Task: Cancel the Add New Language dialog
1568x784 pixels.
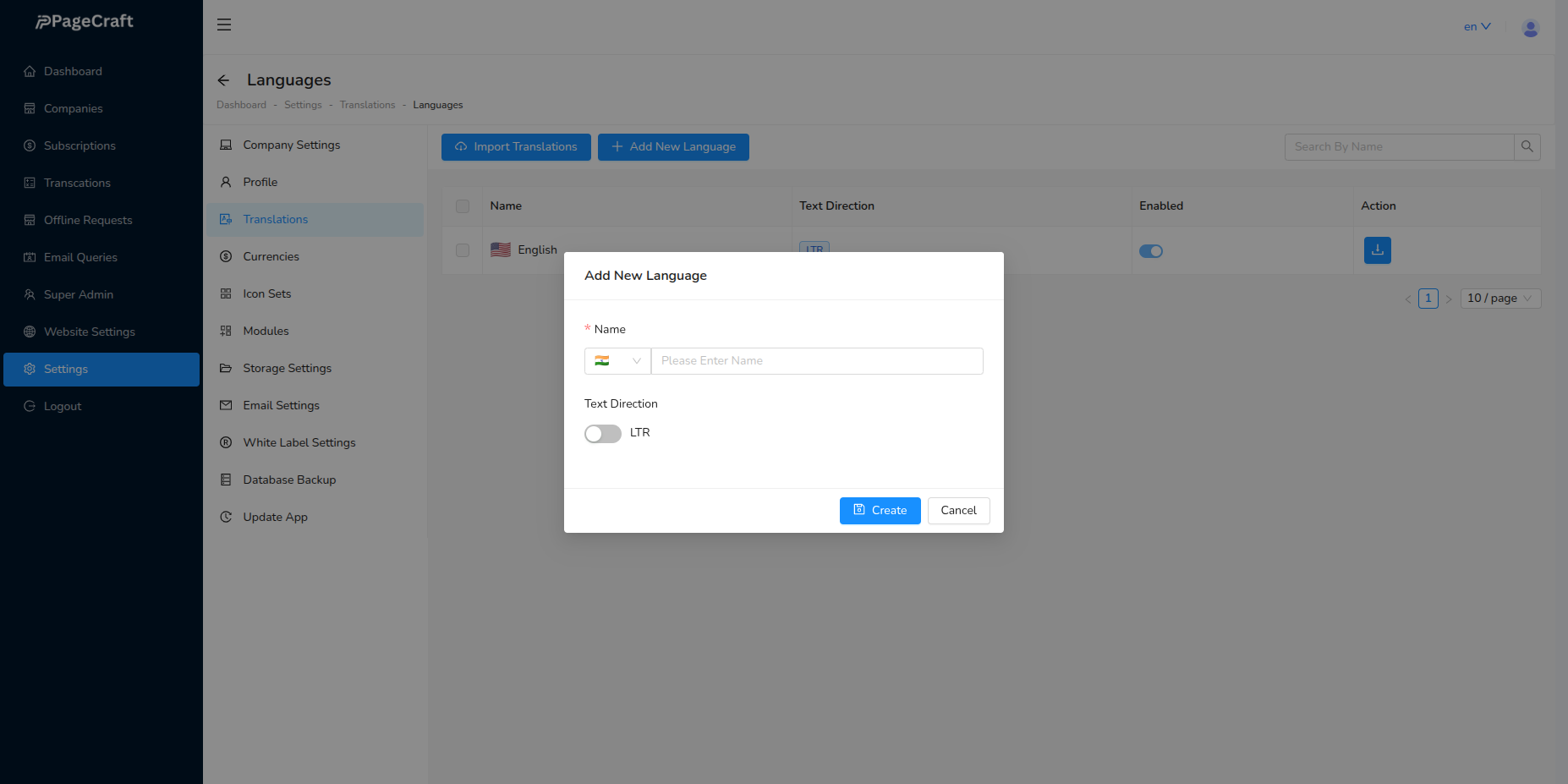Action: click(x=958, y=510)
